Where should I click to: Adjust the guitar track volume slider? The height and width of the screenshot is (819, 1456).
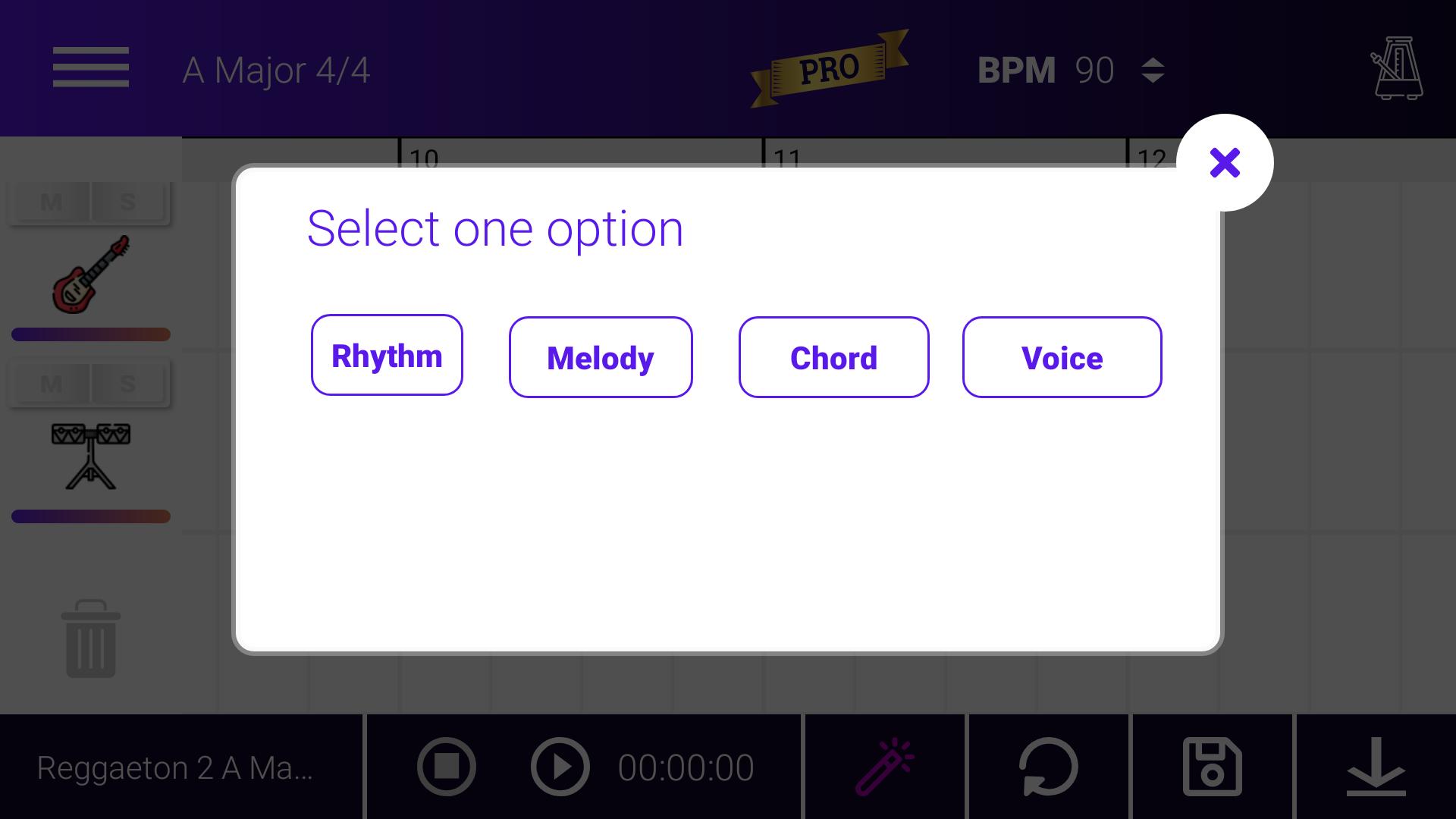click(x=91, y=334)
